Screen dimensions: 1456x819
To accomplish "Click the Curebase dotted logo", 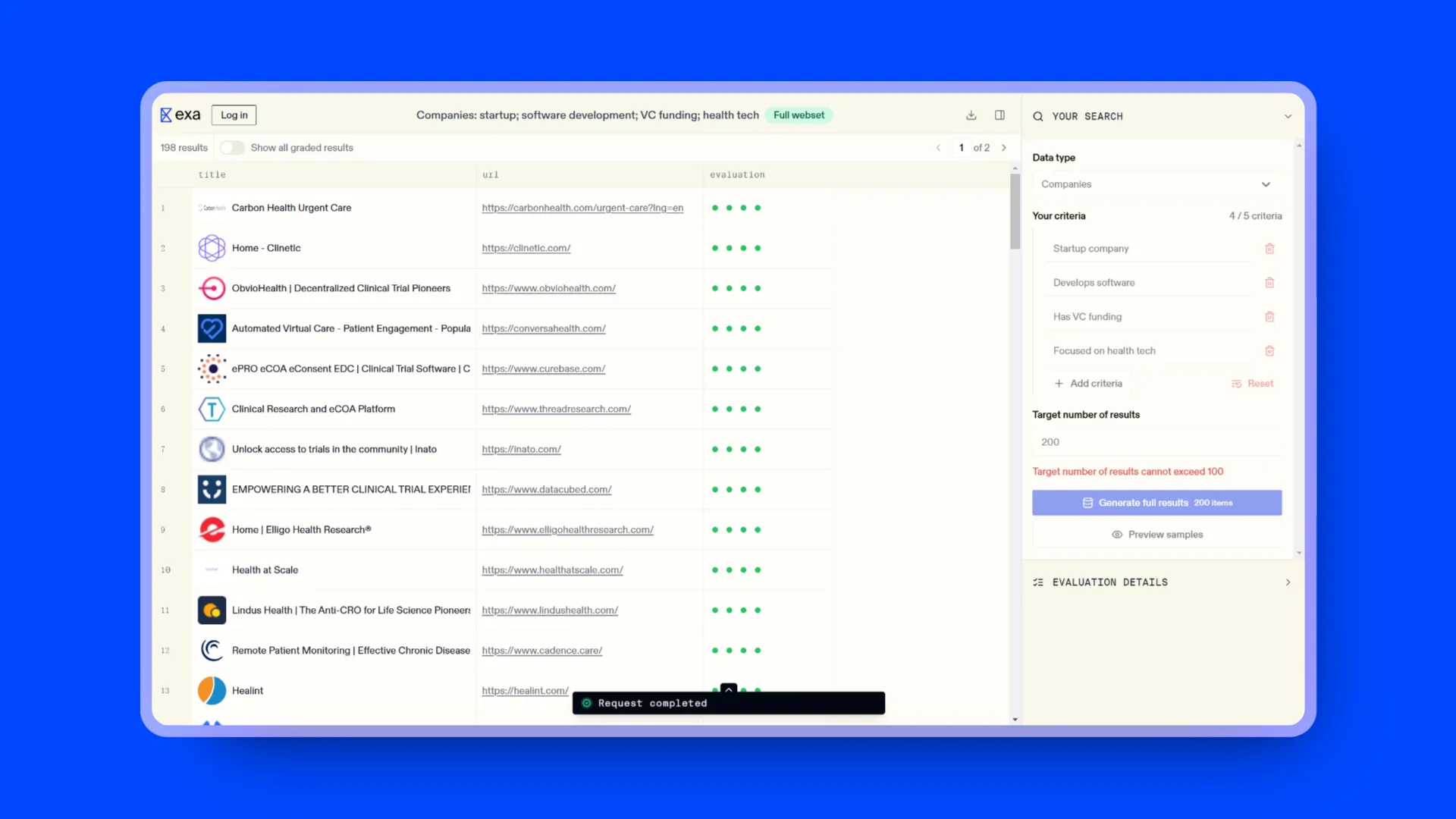I will coord(212,369).
